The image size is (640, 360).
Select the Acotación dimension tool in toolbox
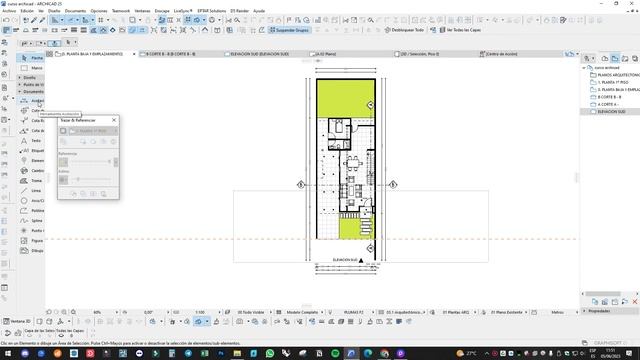[x=31, y=100]
